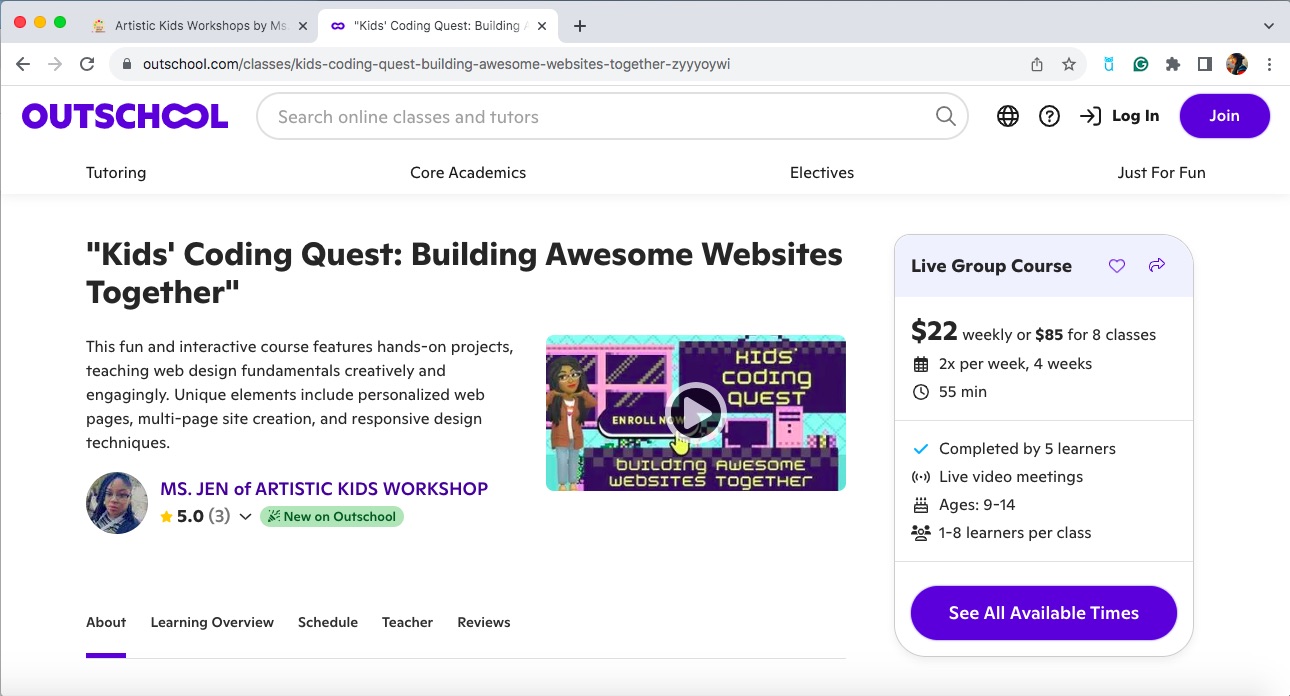Share the course using arrow icon
1290x696 pixels.
(x=1157, y=266)
